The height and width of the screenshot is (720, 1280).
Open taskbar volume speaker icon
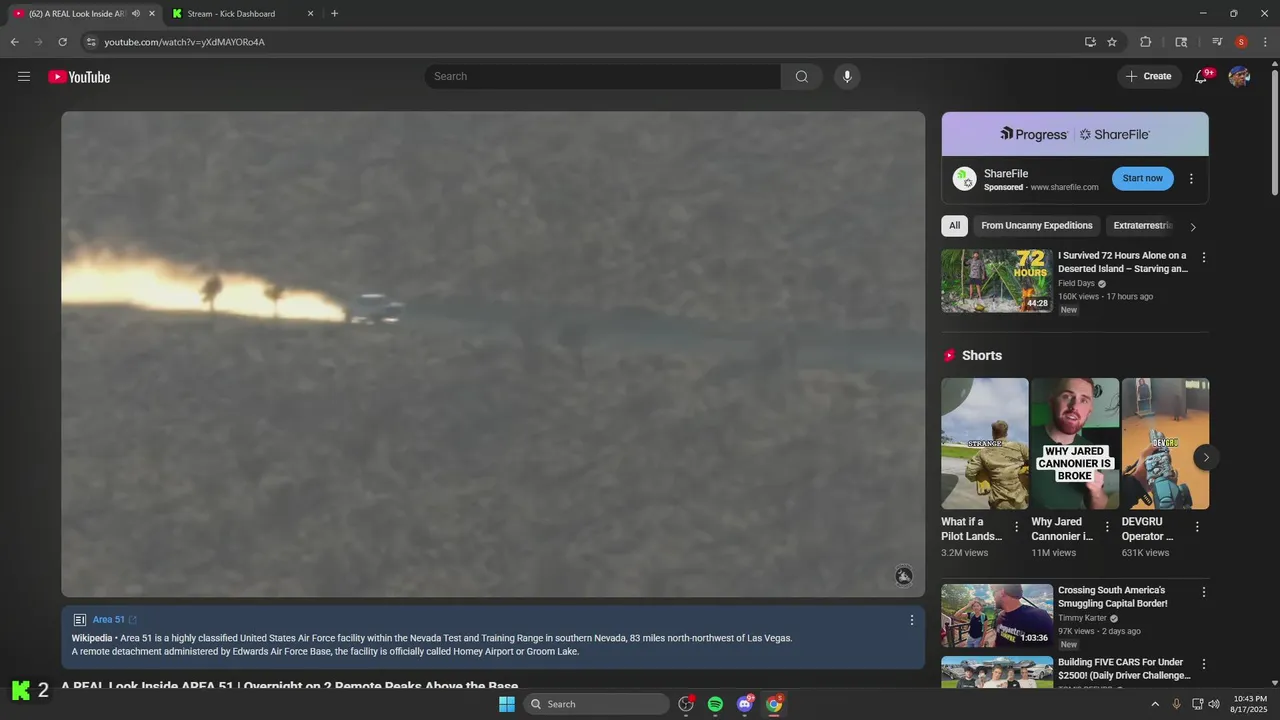[1214, 704]
